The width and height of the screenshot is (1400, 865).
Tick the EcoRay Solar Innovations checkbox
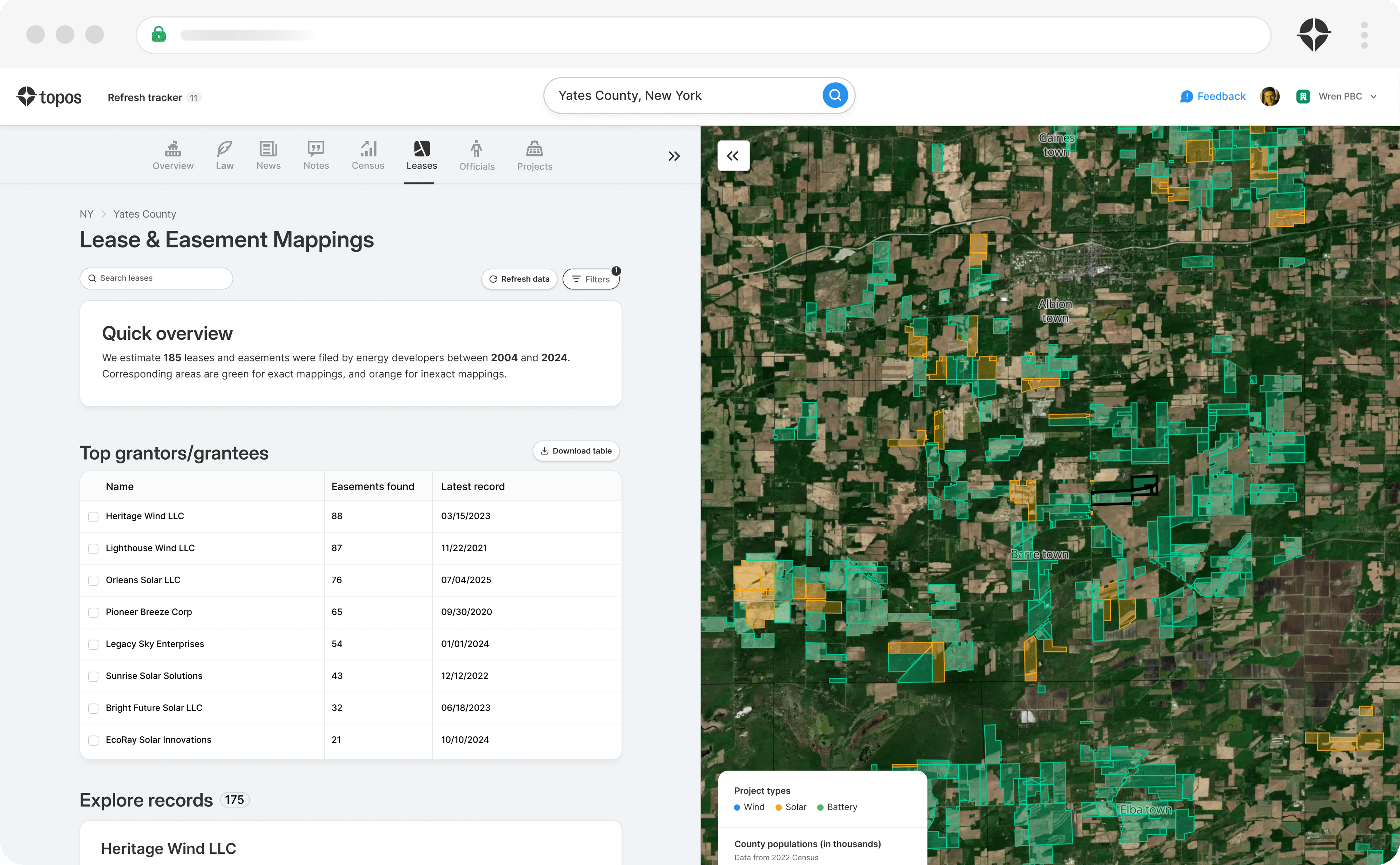click(x=93, y=740)
